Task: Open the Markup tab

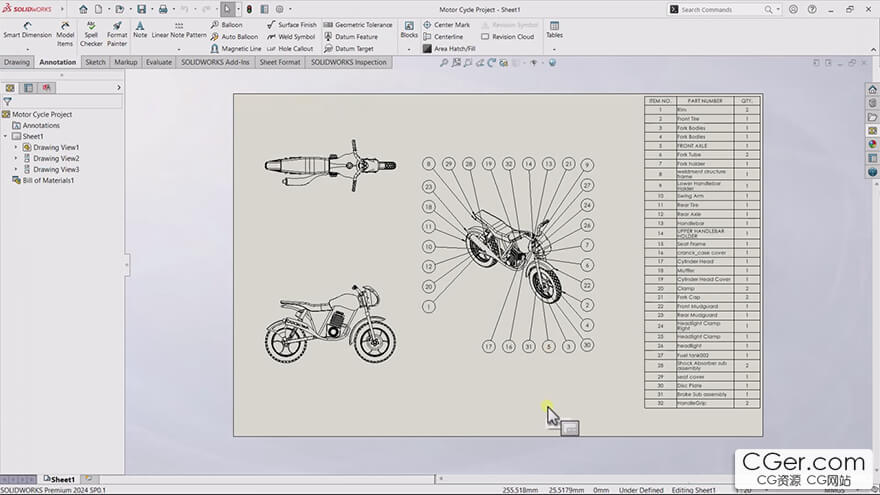Action: pos(126,62)
